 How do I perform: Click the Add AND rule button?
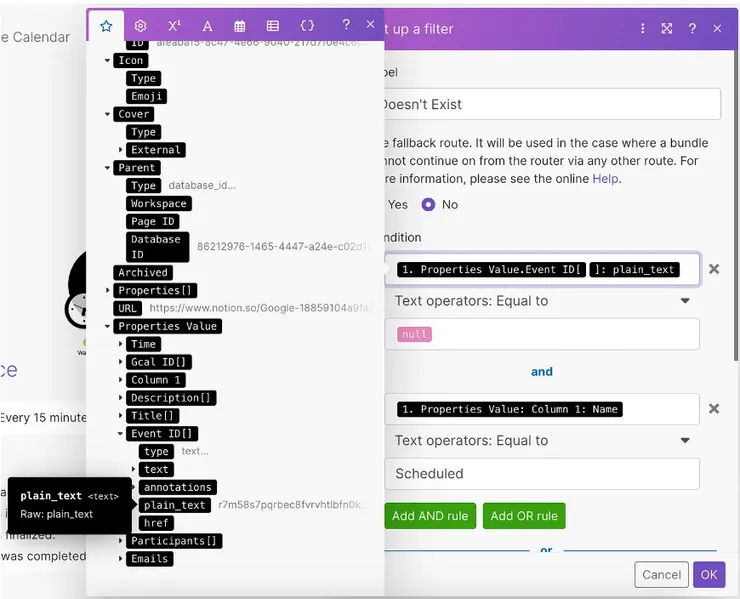tap(430, 516)
